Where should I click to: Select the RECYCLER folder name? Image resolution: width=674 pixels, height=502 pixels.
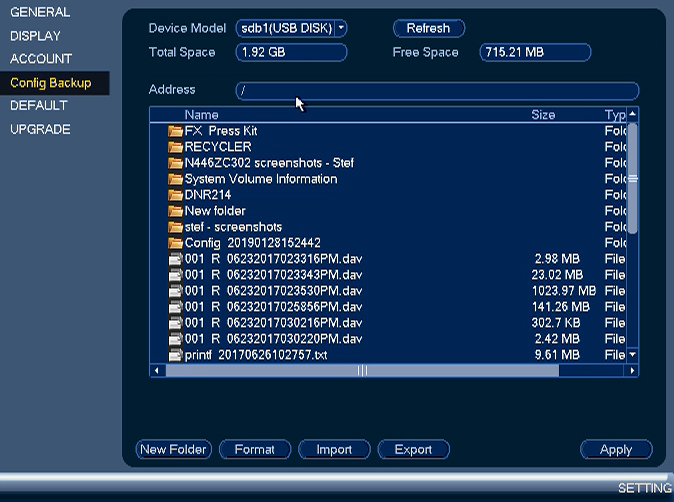pyautogui.click(x=218, y=147)
